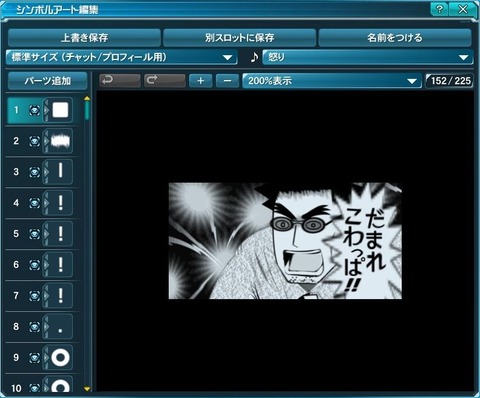
Task: Click パーツ追加 add parts button
Action: (47, 81)
